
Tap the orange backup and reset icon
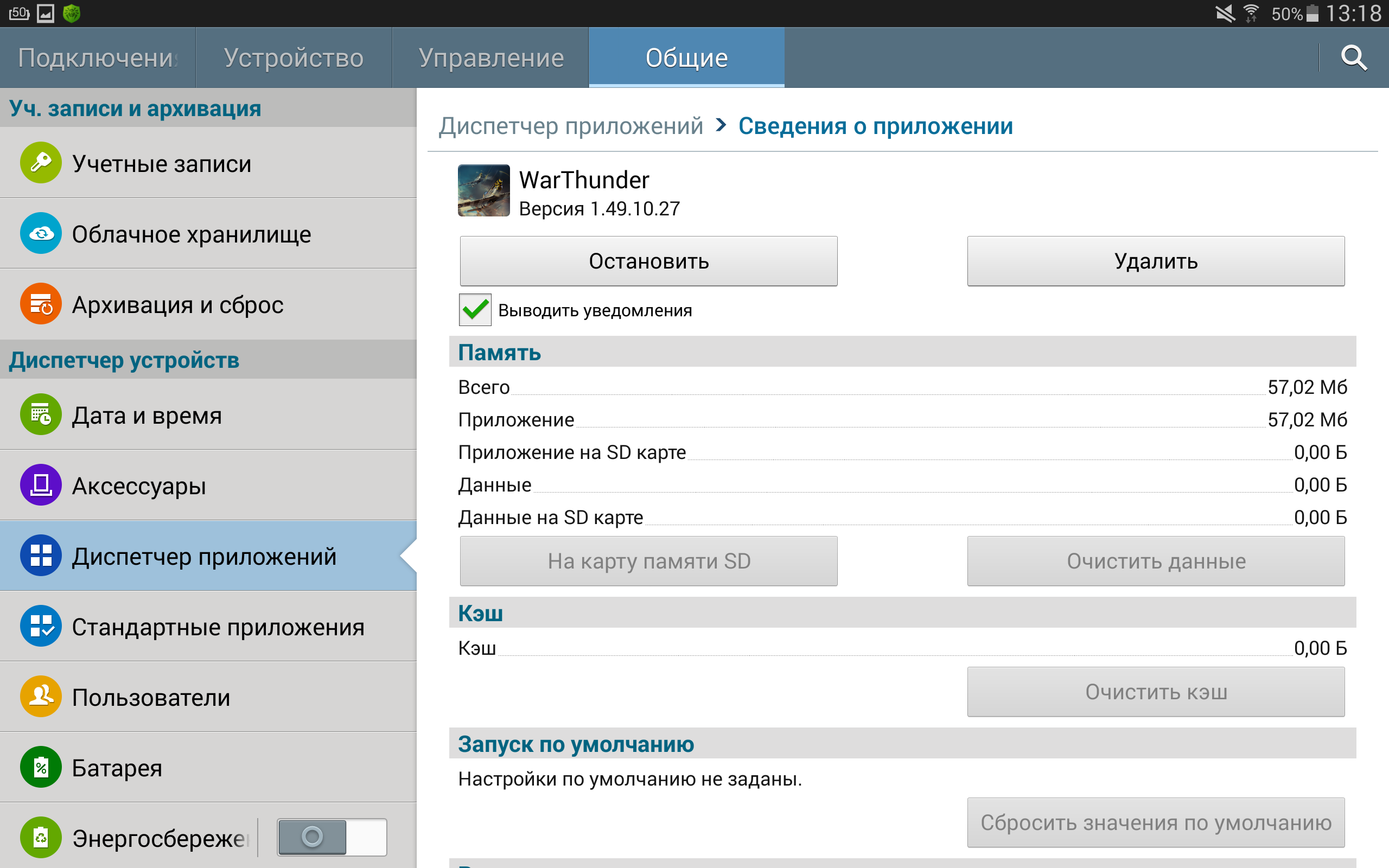click(41, 304)
